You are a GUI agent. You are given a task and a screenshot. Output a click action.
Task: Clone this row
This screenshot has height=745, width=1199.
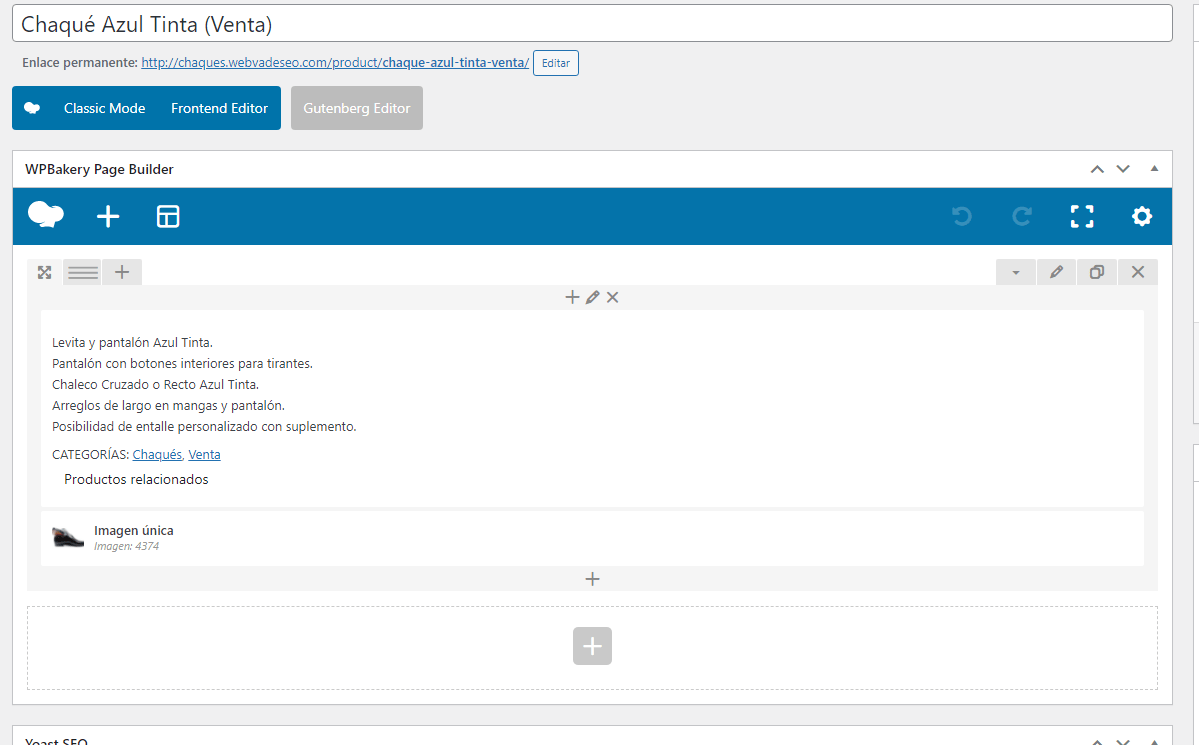point(1097,272)
